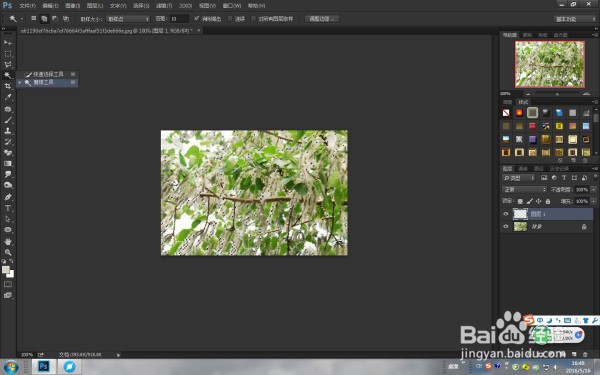Screen dimensions: 600x375
Task: Select the Pen tool
Action: pyautogui.click(x=8, y=197)
